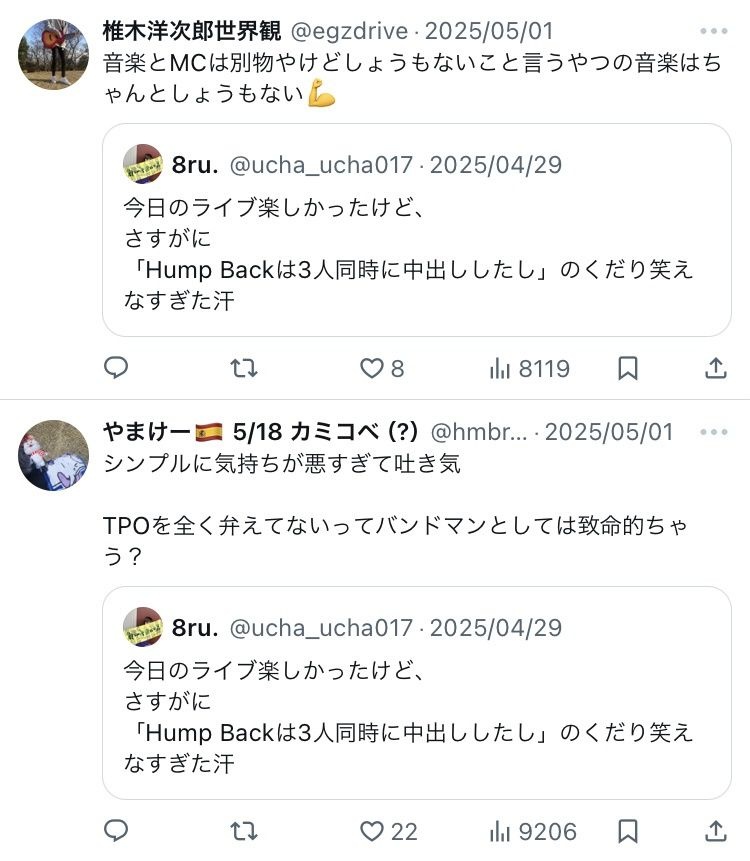Open やまけー profile avatar

tap(54, 455)
